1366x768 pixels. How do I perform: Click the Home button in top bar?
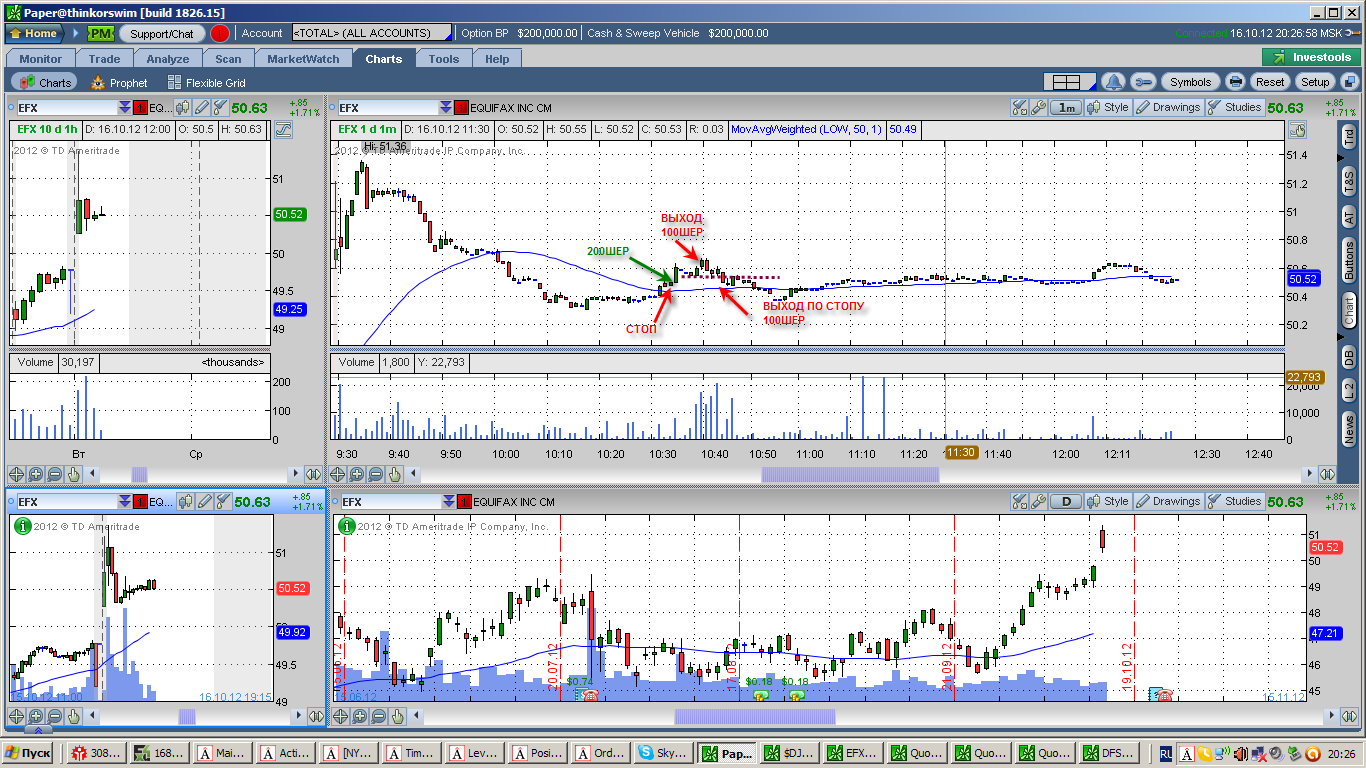pos(34,33)
